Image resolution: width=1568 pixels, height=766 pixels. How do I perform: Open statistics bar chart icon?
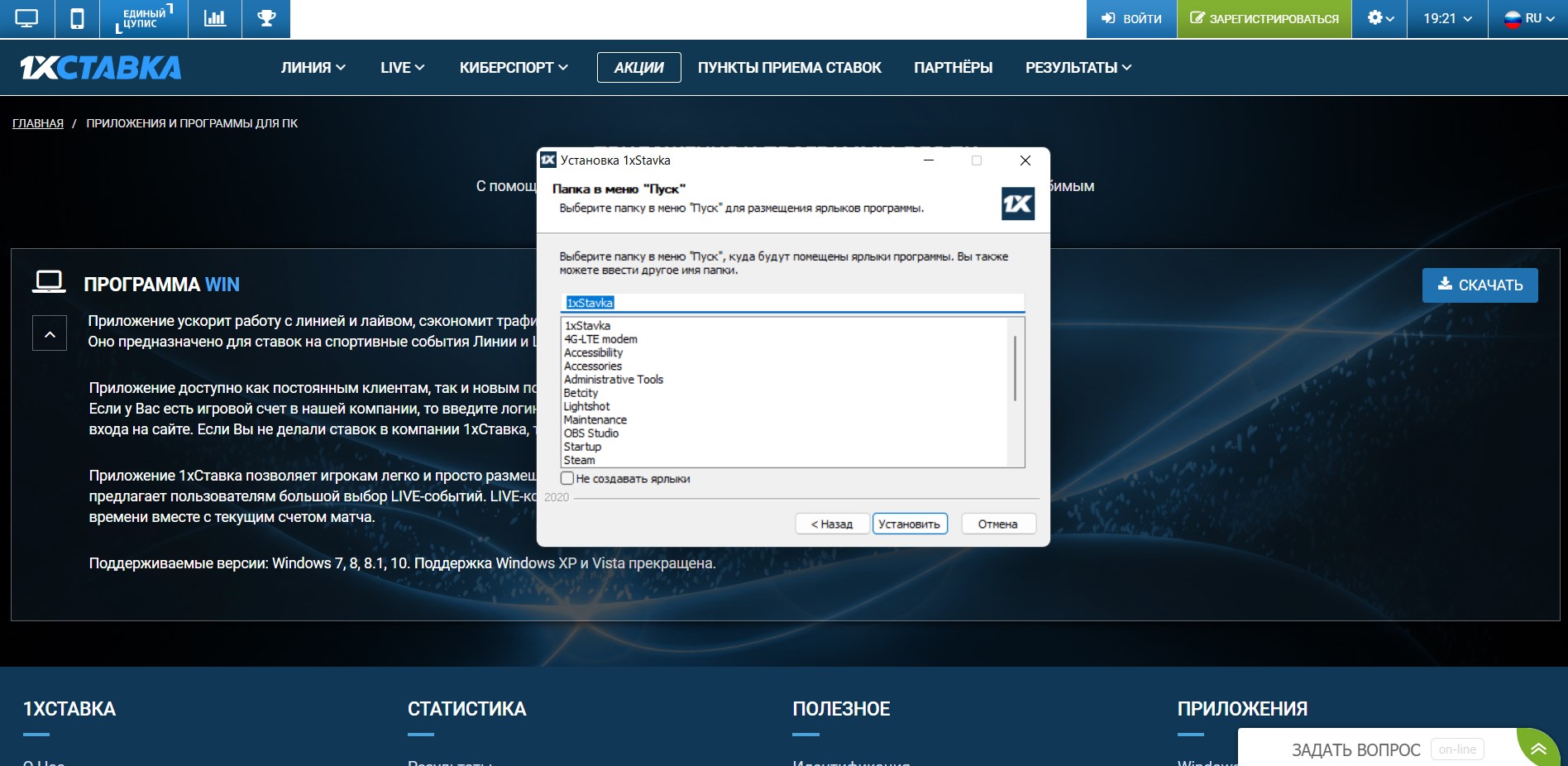coord(215,18)
